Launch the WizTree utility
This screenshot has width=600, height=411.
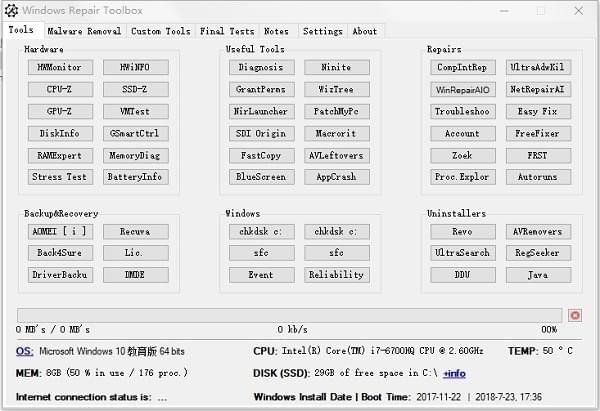click(336, 90)
